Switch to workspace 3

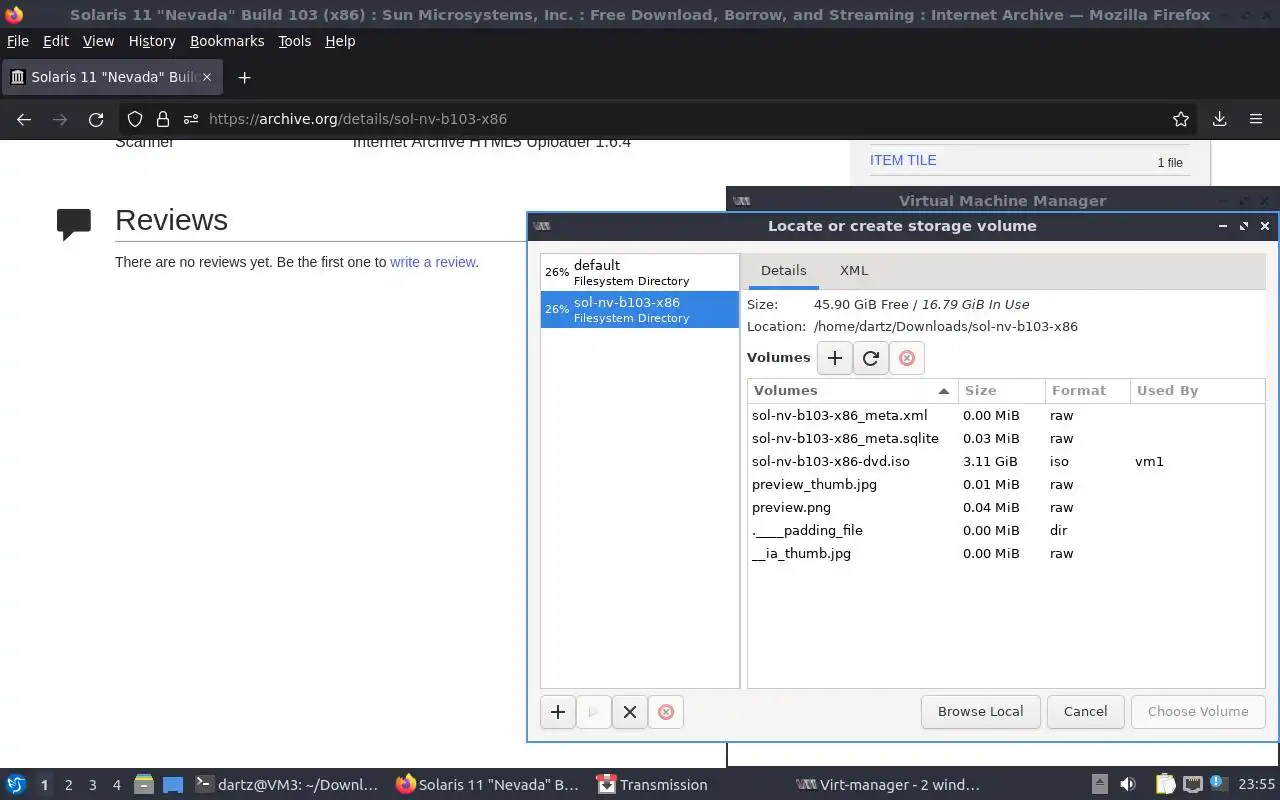(92, 785)
